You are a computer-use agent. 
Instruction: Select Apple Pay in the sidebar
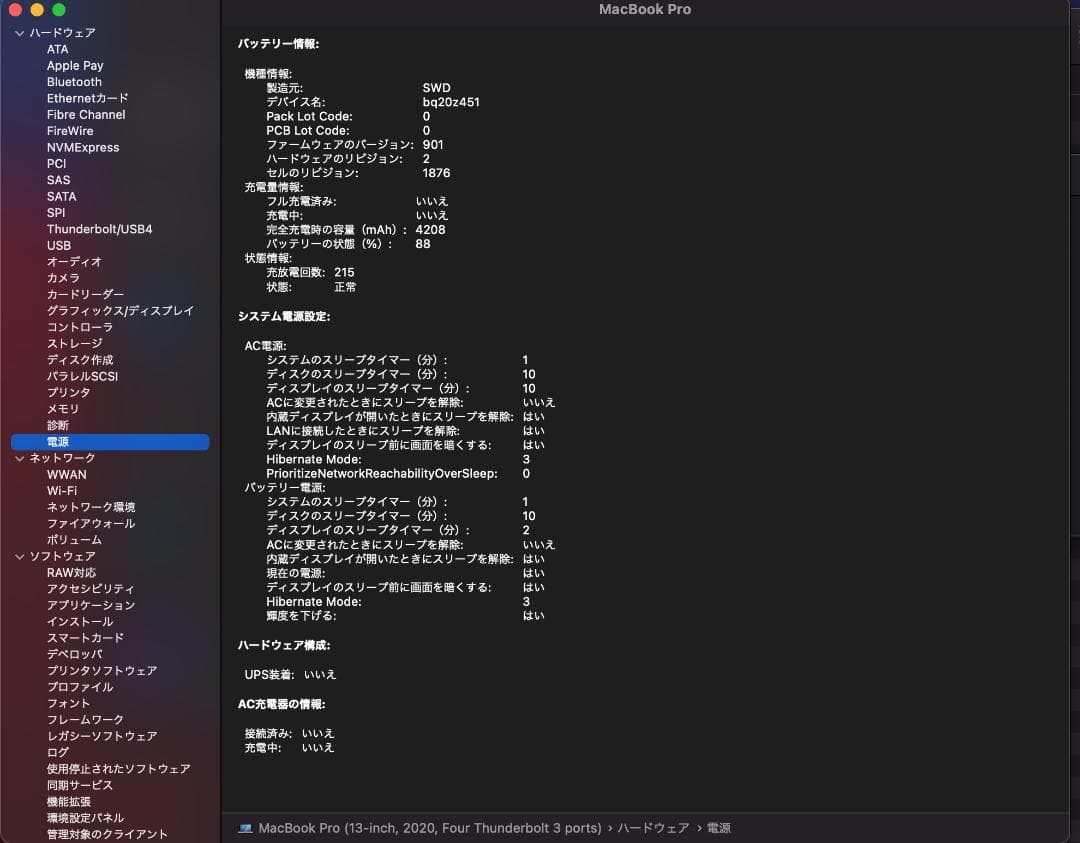click(x=75, y=65)
